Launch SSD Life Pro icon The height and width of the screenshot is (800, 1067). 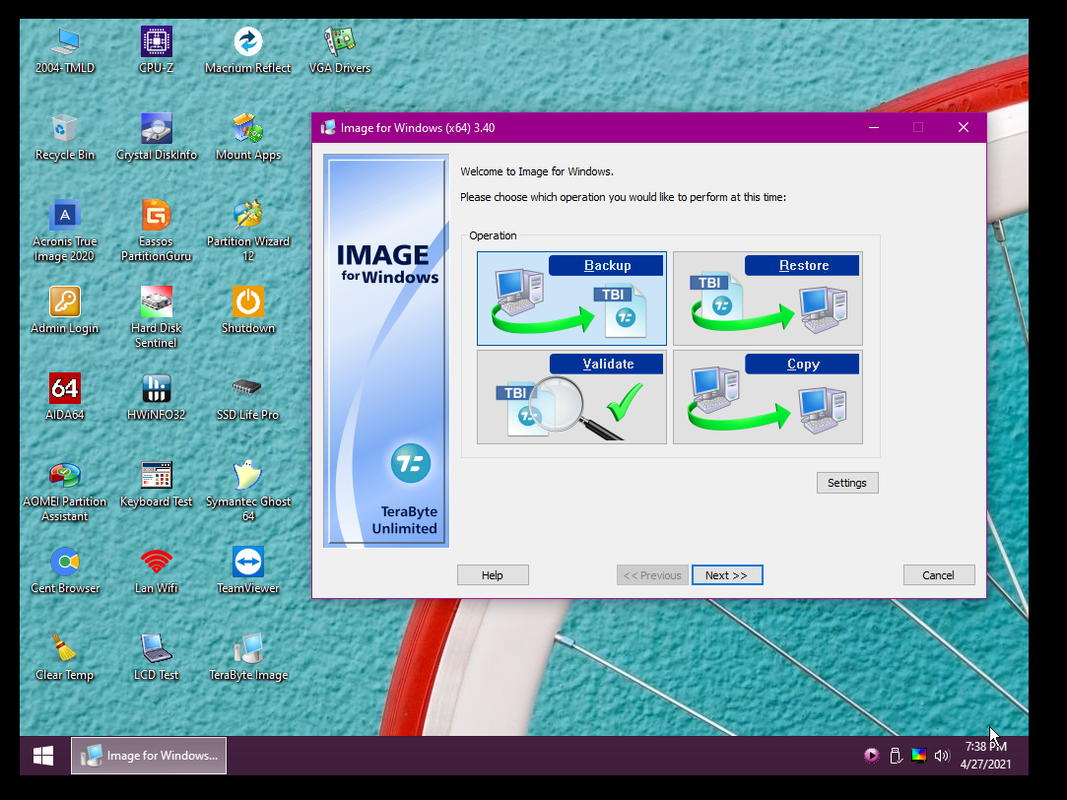click(248, 397)
